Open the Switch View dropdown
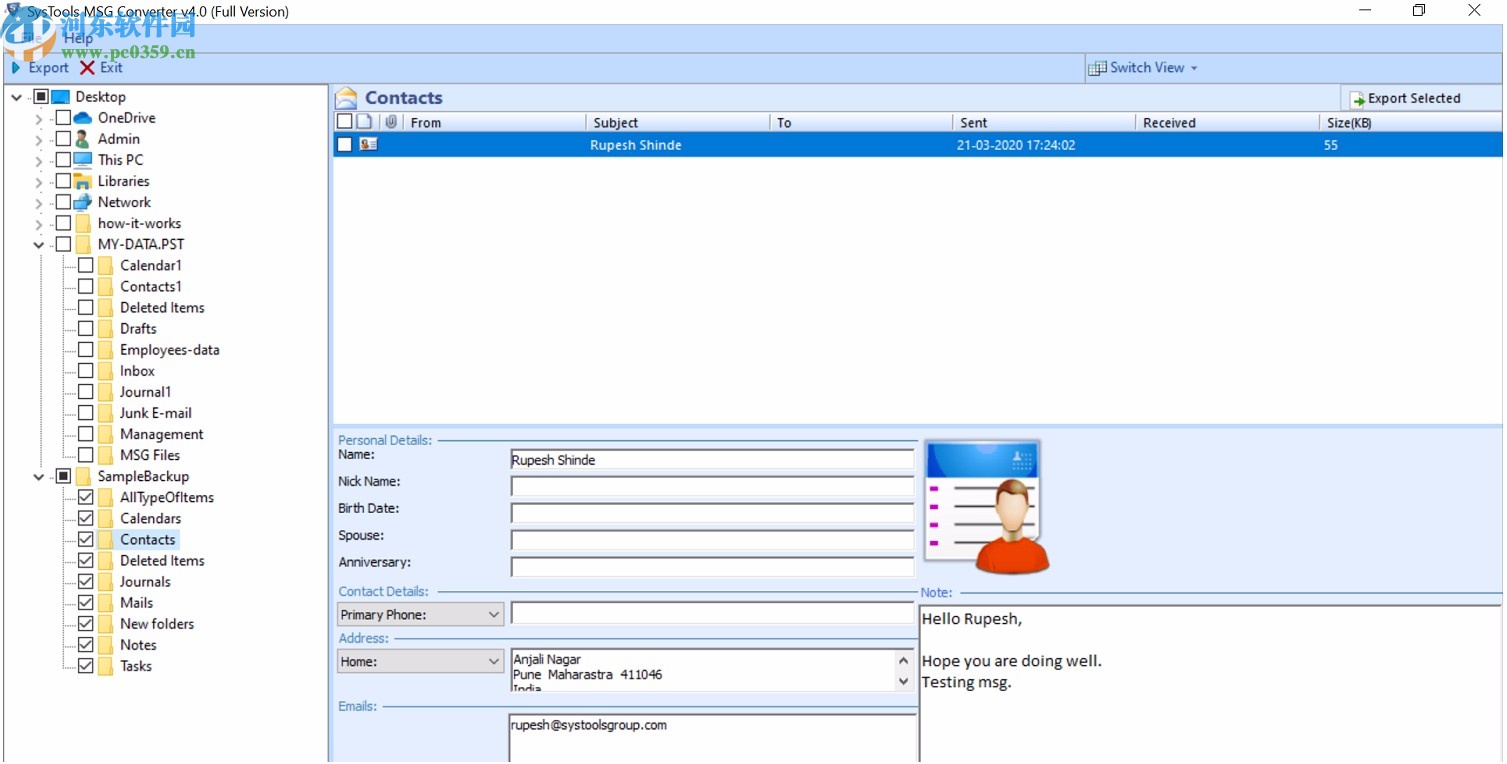 tap(1192, 67)
